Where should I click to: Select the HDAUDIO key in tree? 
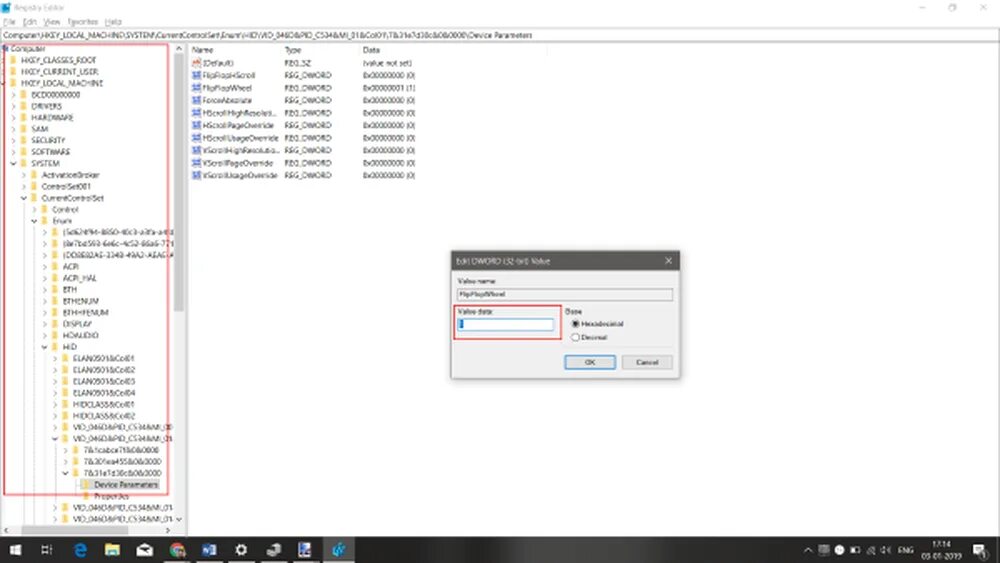click(x=80, y=335)
